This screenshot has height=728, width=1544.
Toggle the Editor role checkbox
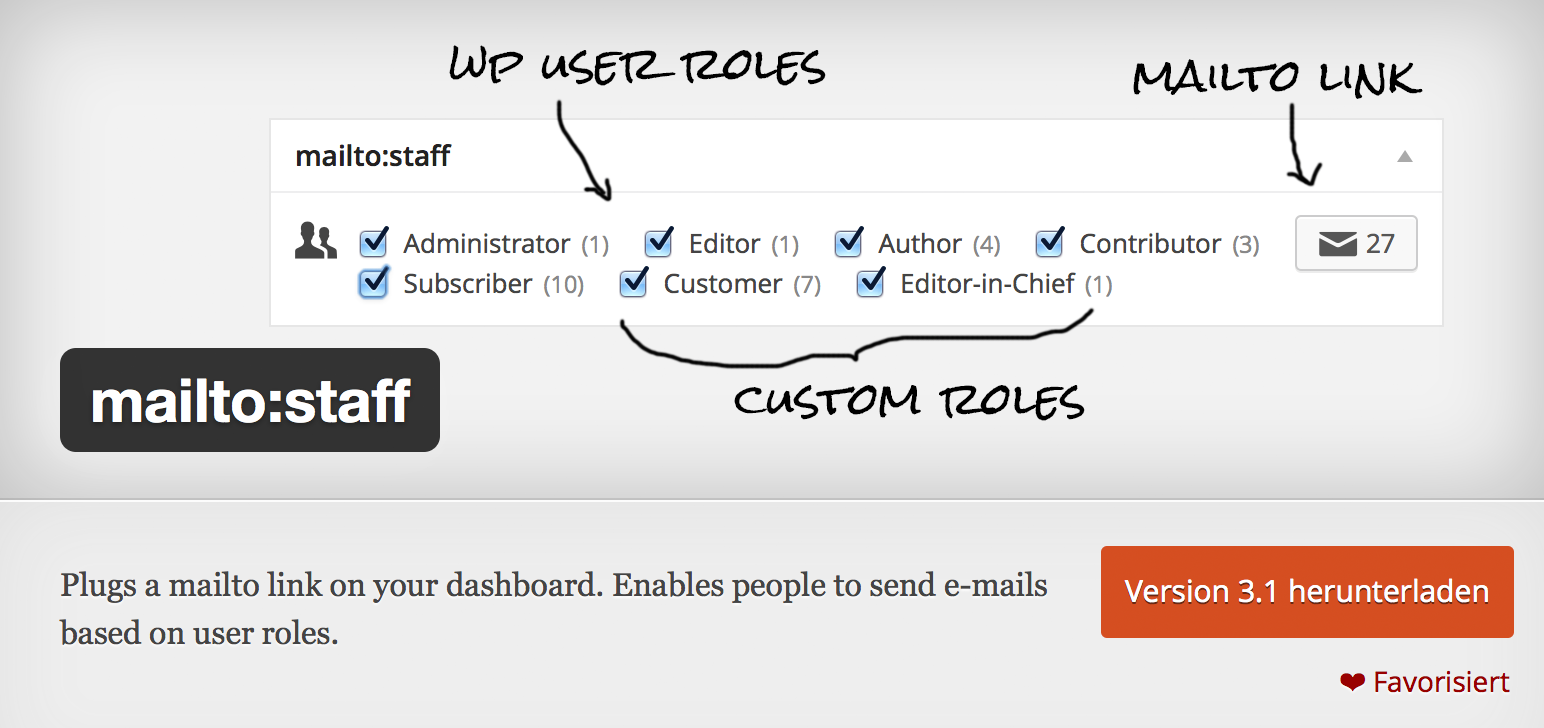pos(659,243)
